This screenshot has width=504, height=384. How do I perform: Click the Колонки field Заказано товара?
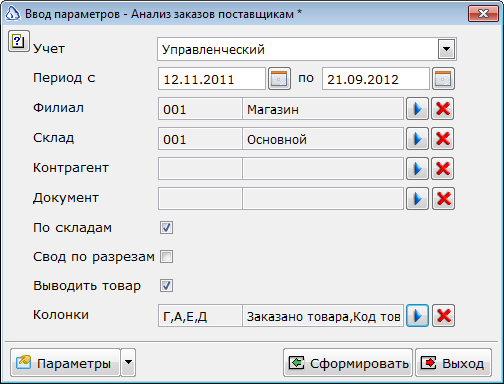323,315
